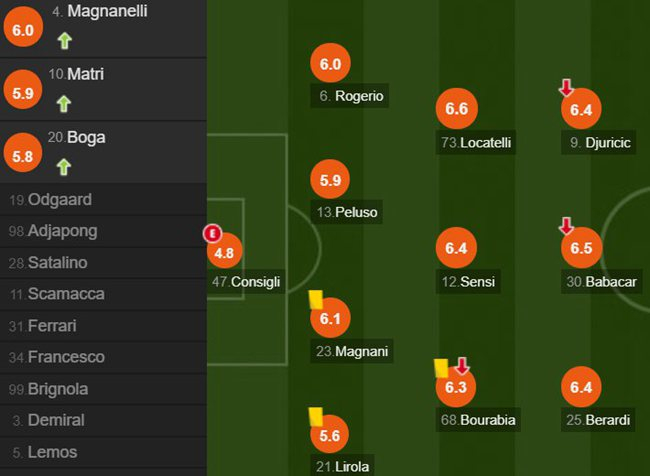The width and height of the screenshot is (650, 476).
Task: Click Consigli's 4.8 rating badge
Action: (x=224, y=252)
